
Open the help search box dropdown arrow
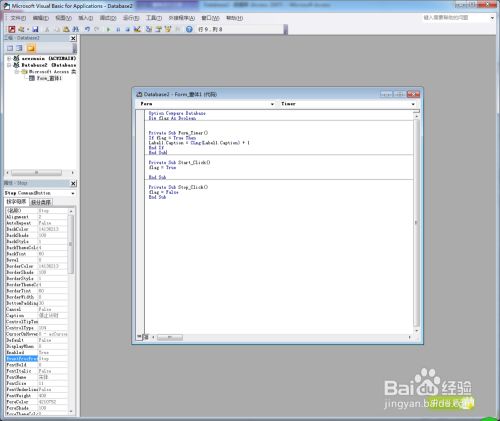tap(492, 18)
